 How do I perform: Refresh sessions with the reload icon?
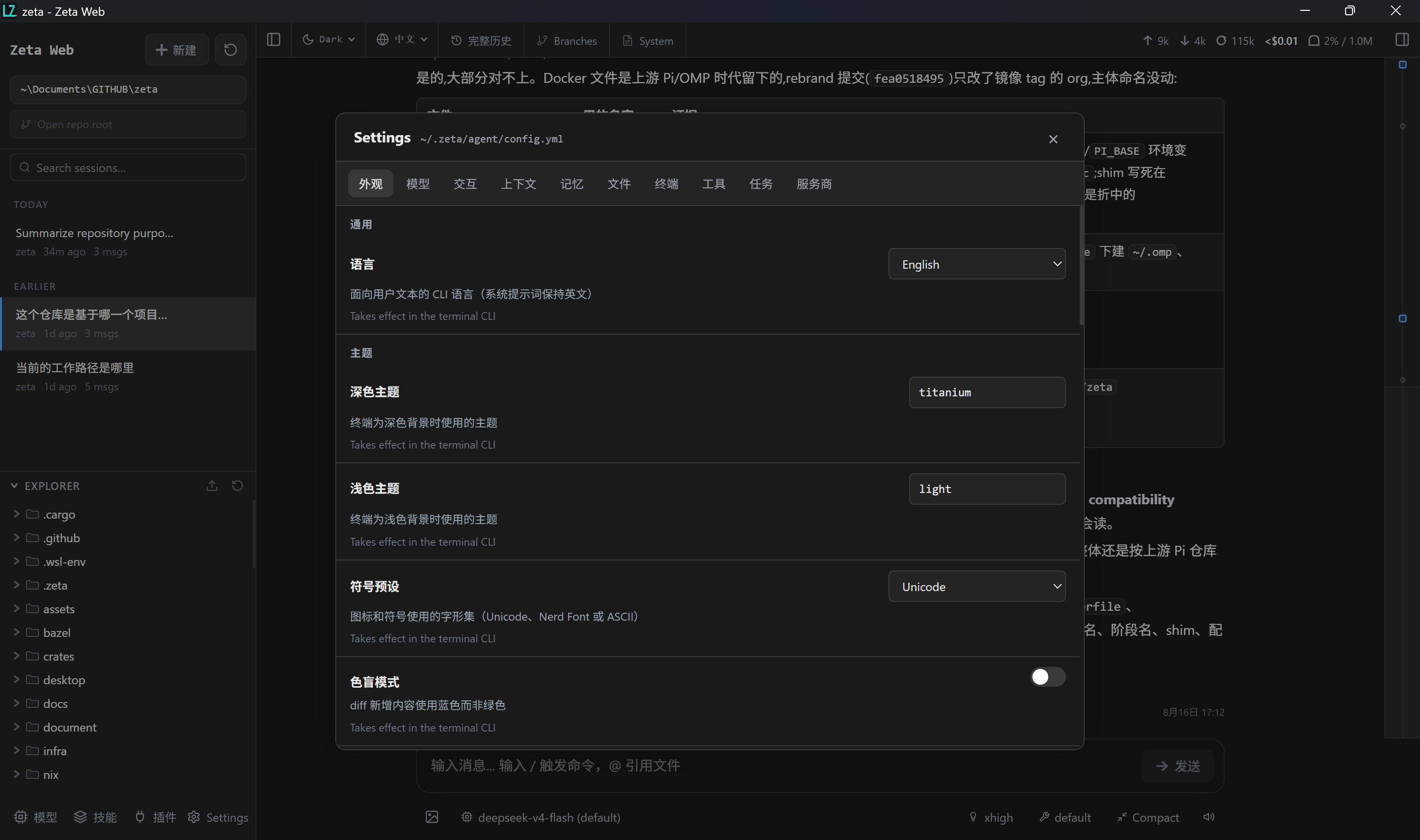pos(230,50)
